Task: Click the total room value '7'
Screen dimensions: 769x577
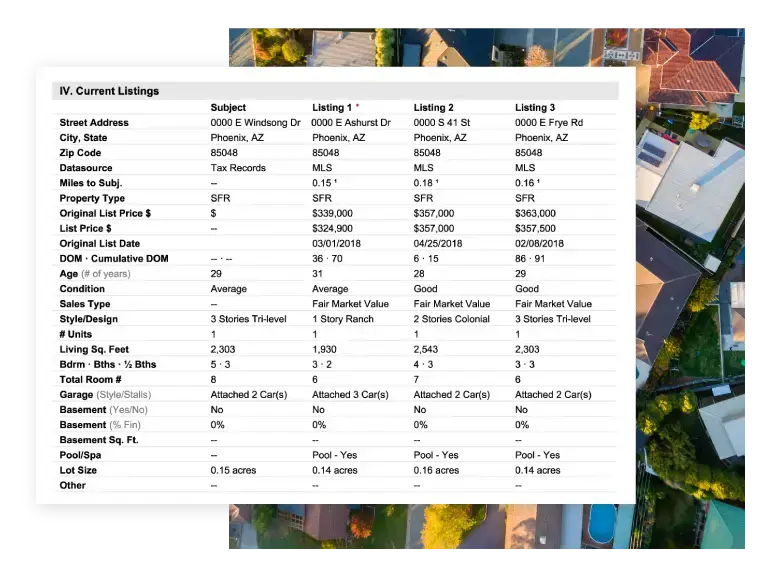Action: pyautogui.click(x=416, y=379)
